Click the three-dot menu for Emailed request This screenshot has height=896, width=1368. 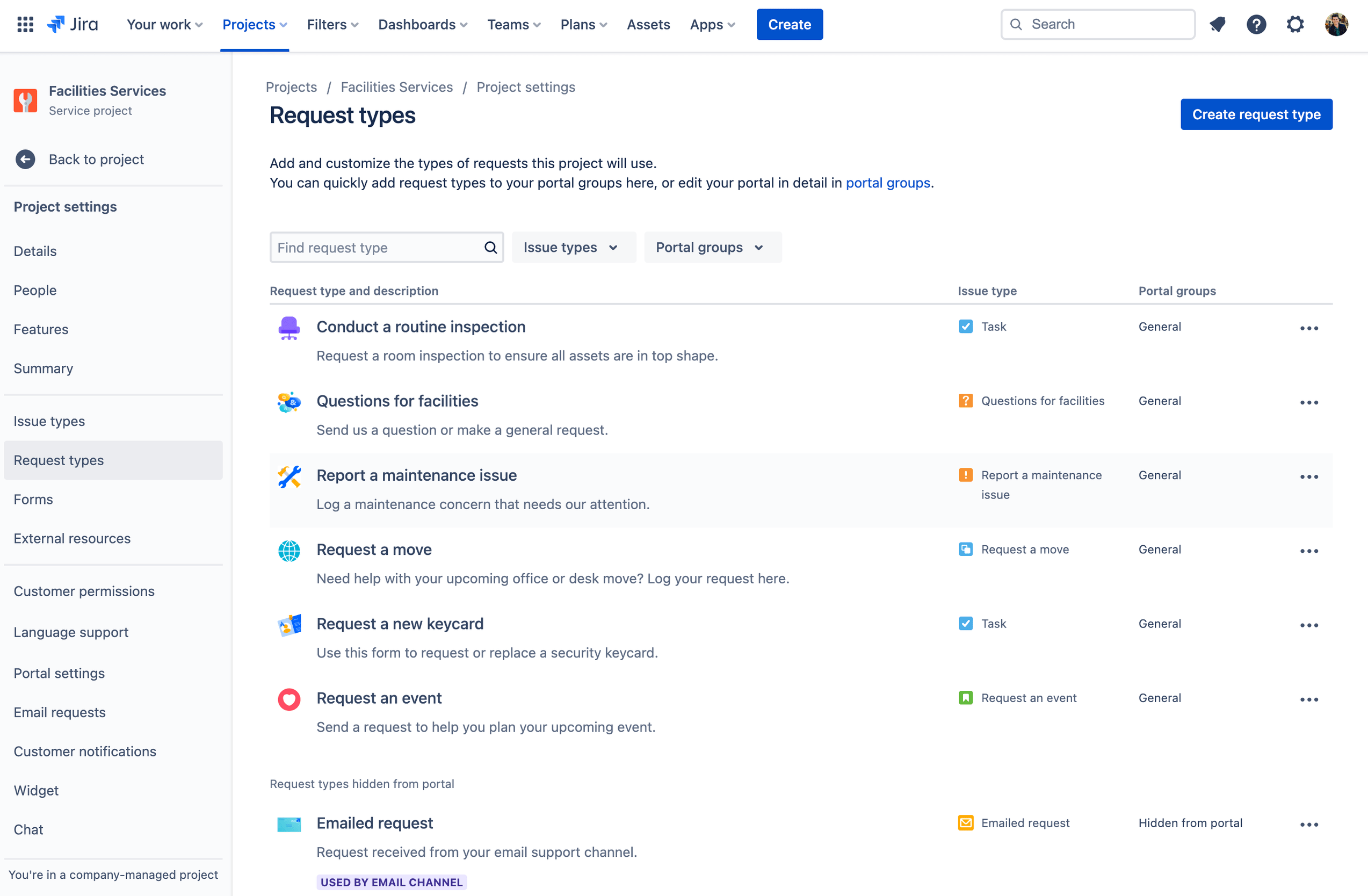point(1309,824)
